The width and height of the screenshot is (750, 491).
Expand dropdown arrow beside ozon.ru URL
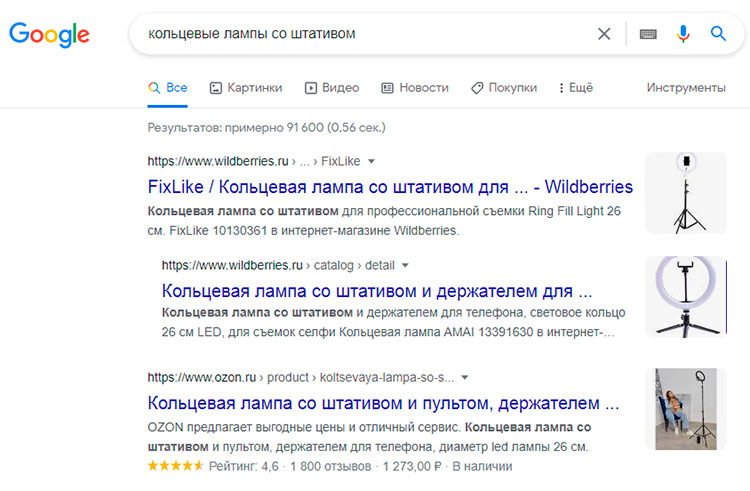point(466,378)
